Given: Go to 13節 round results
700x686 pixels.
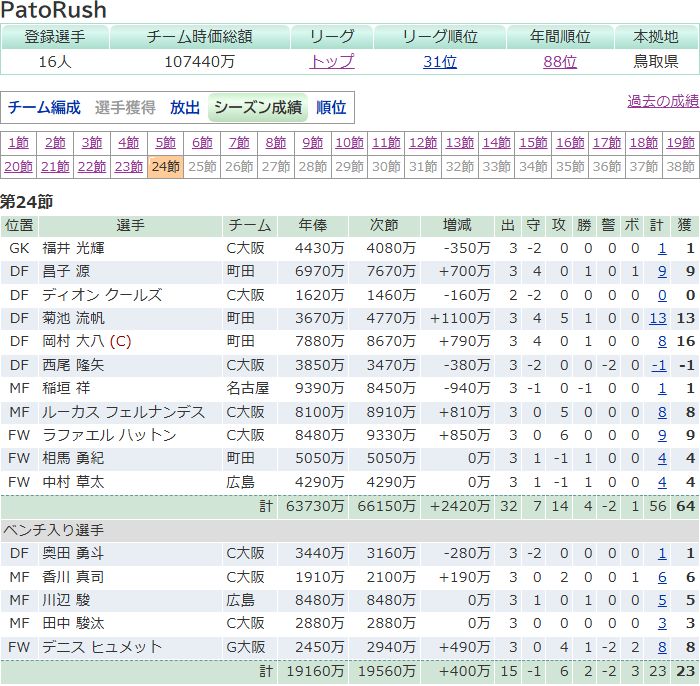Looking at the screenshot, I should pyautogui.click(x=459, y=143).
